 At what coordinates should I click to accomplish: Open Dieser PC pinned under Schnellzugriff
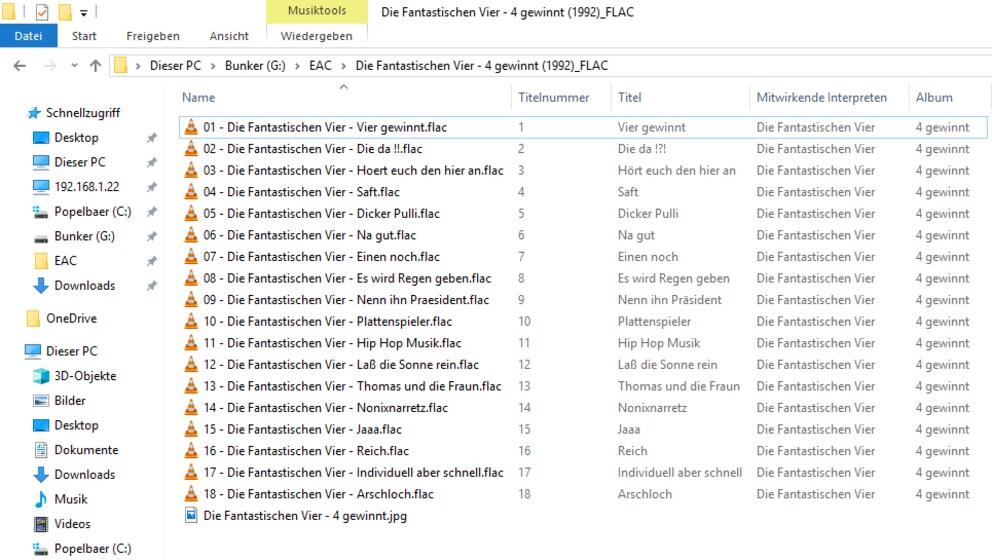tap(80, 162)
